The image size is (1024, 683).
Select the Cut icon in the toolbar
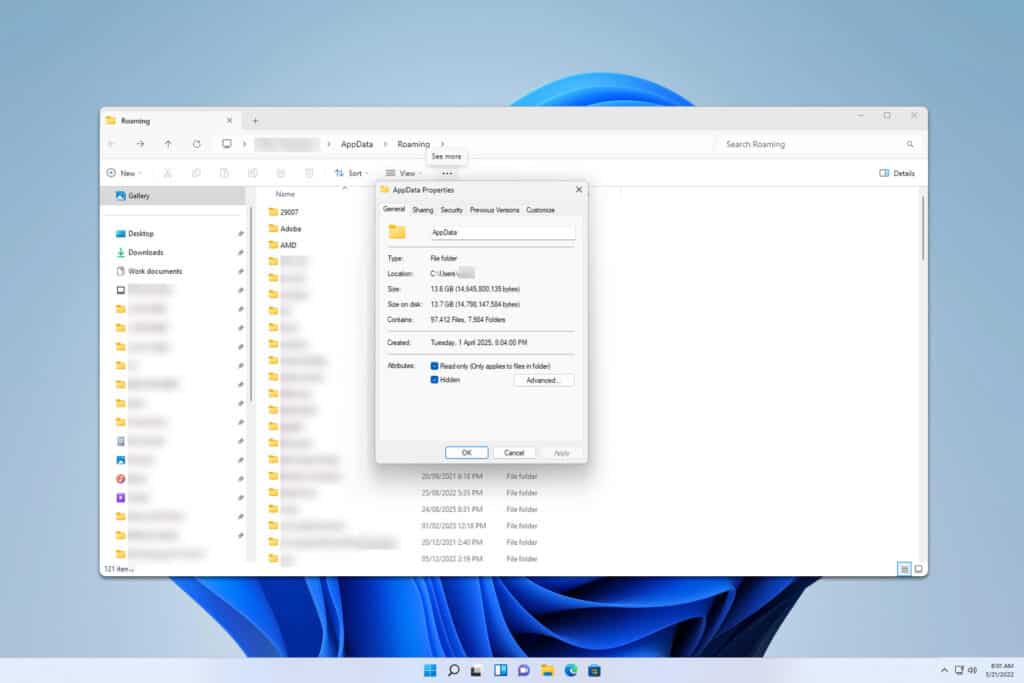pyautogui.click(x=166, y=173)
